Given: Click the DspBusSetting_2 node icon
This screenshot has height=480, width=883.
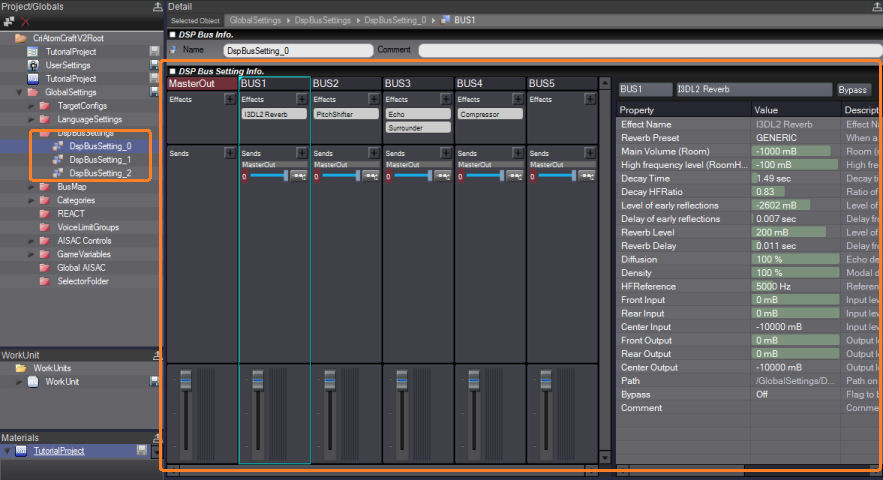Looking at the screenshot, I should pos(57,173).
